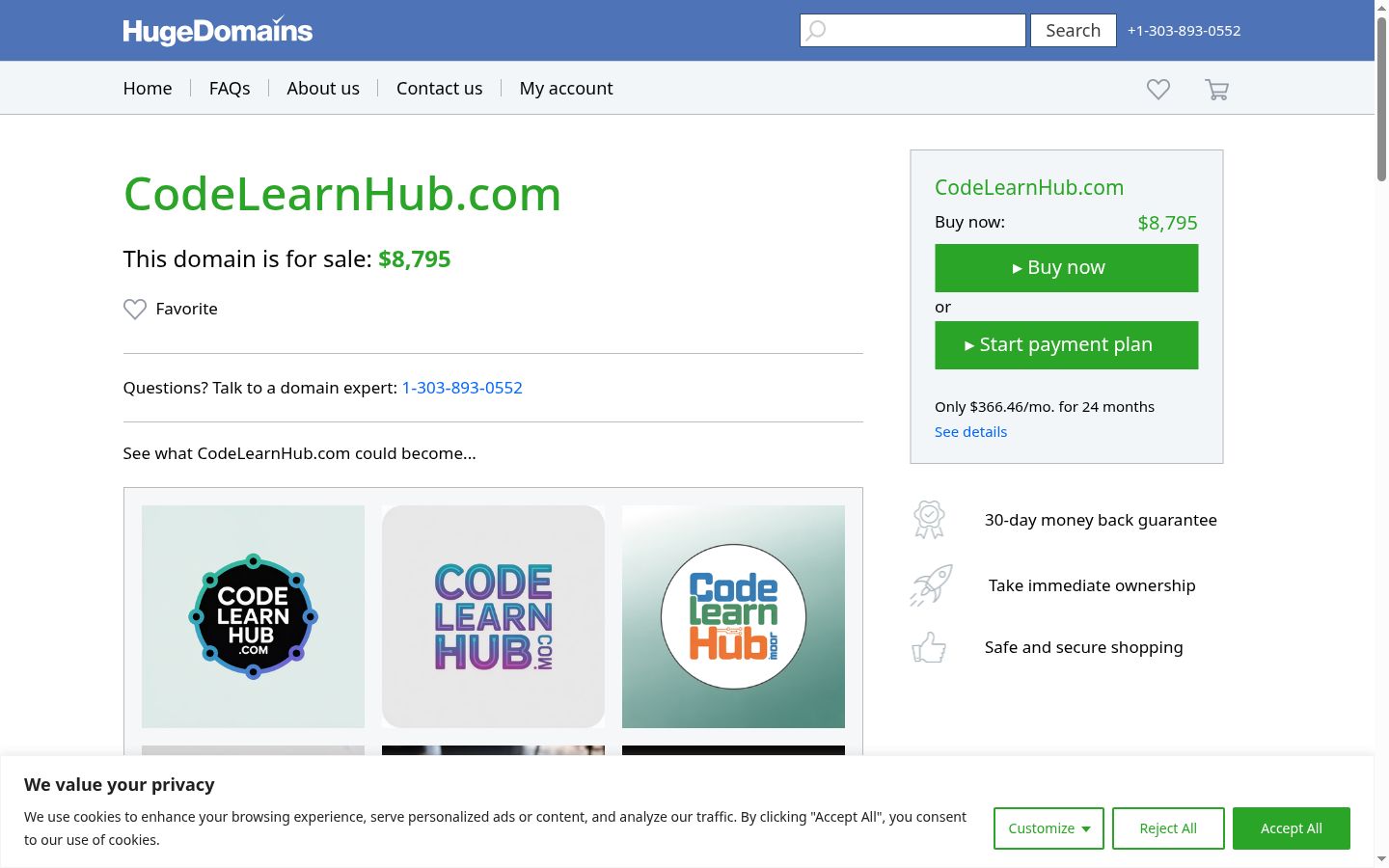Click the We value your privacy heading
This screenshot has height=868, width=1389.
click(x=120, y=785)
